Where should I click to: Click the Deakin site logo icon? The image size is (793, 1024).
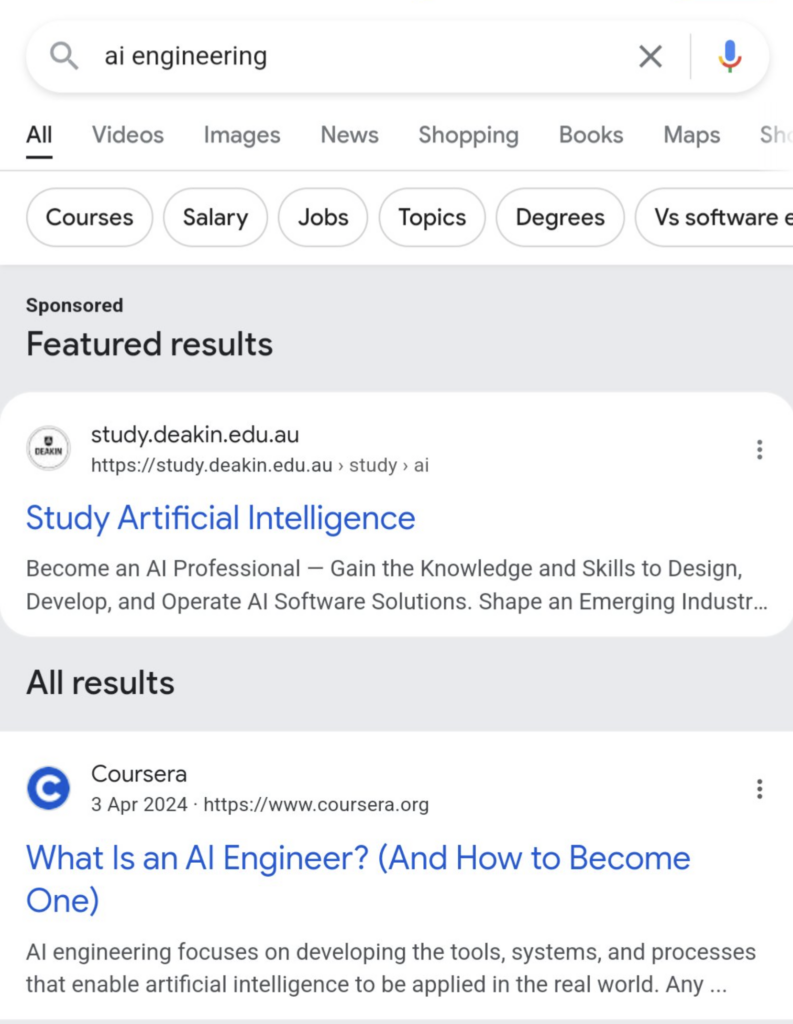tap(48, 449)
